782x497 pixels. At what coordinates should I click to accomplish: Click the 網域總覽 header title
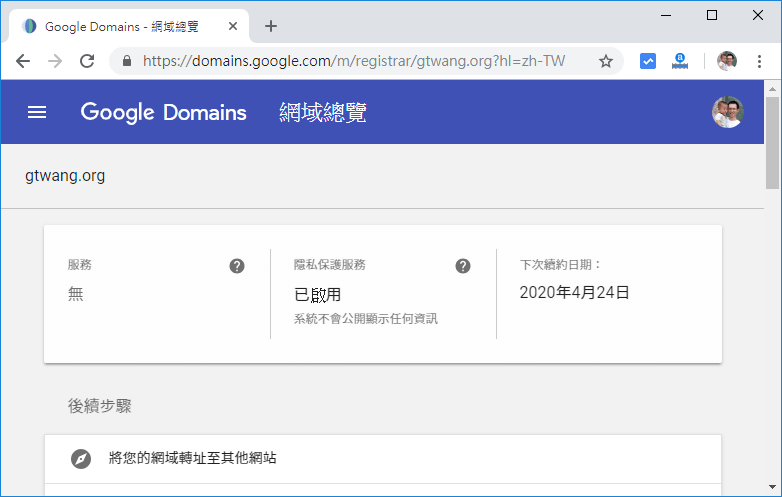tap(323, 113)
